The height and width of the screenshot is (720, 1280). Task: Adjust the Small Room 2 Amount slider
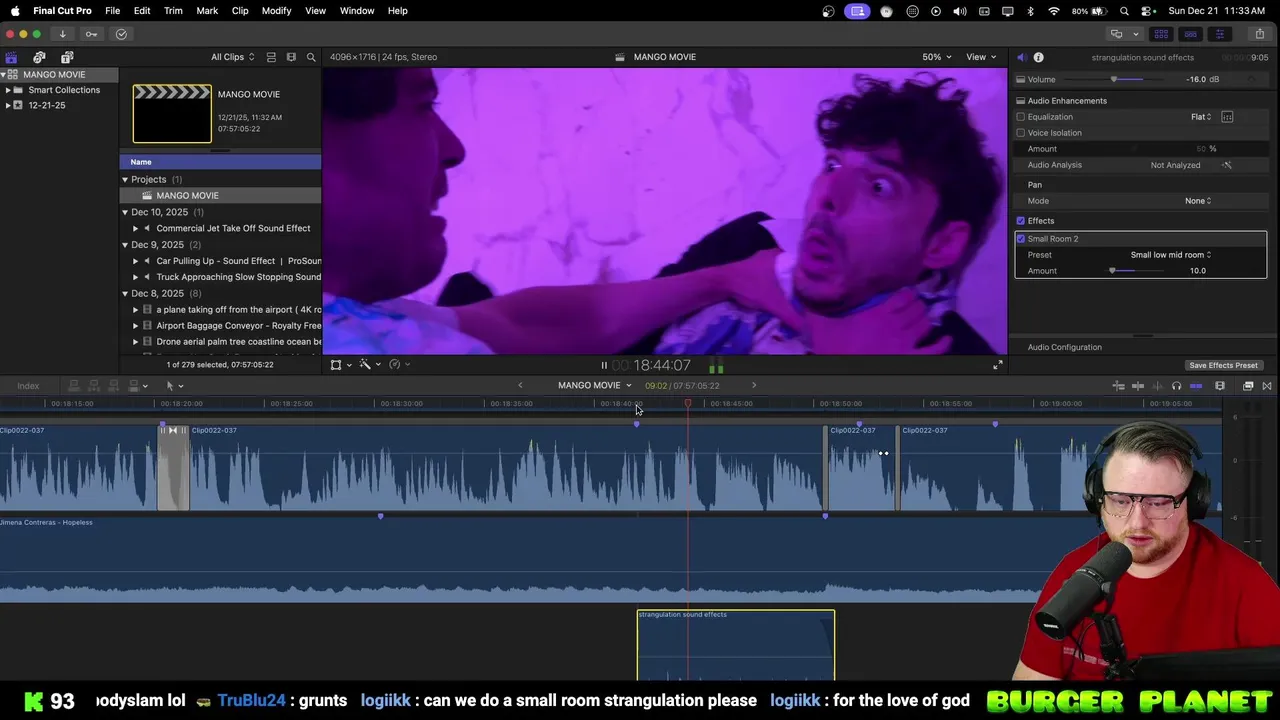point(1112,271)
